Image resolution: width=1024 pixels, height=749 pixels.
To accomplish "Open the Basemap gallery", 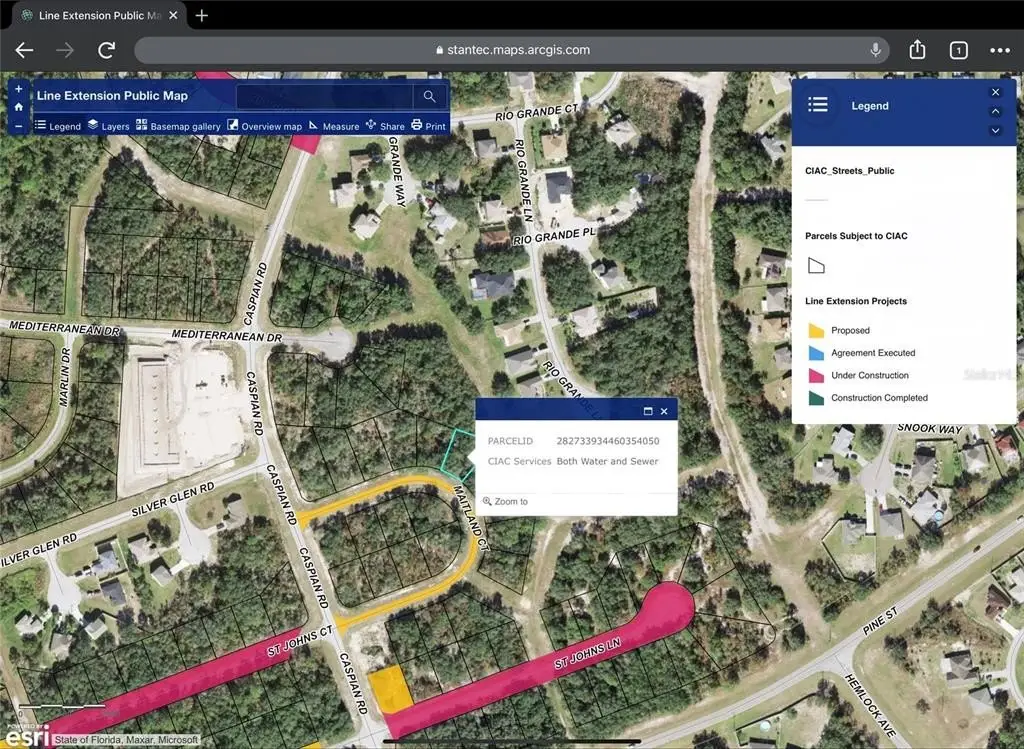I will click(x=178, y=126).
